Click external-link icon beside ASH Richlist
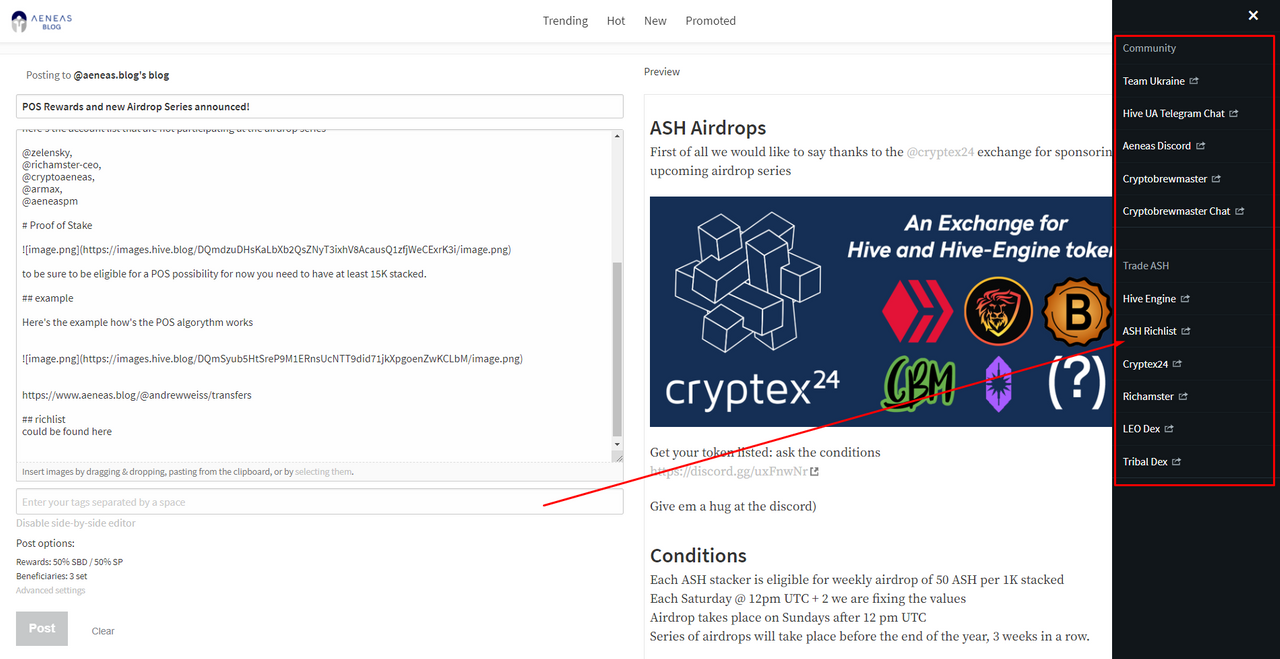This screenshot has width=1280, height=659. (1186, 331)
